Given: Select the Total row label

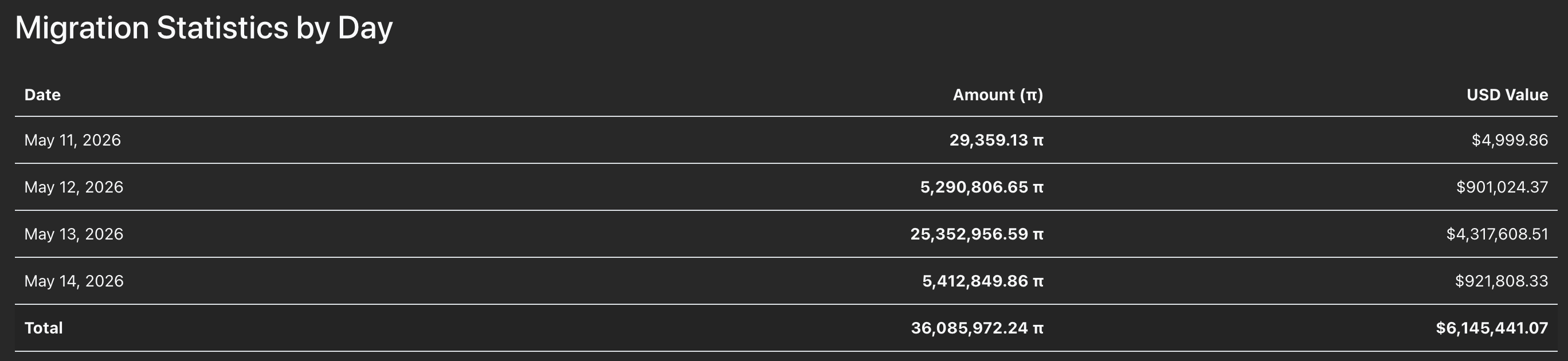Looking at the screenshot, I should tap(44, 328).
